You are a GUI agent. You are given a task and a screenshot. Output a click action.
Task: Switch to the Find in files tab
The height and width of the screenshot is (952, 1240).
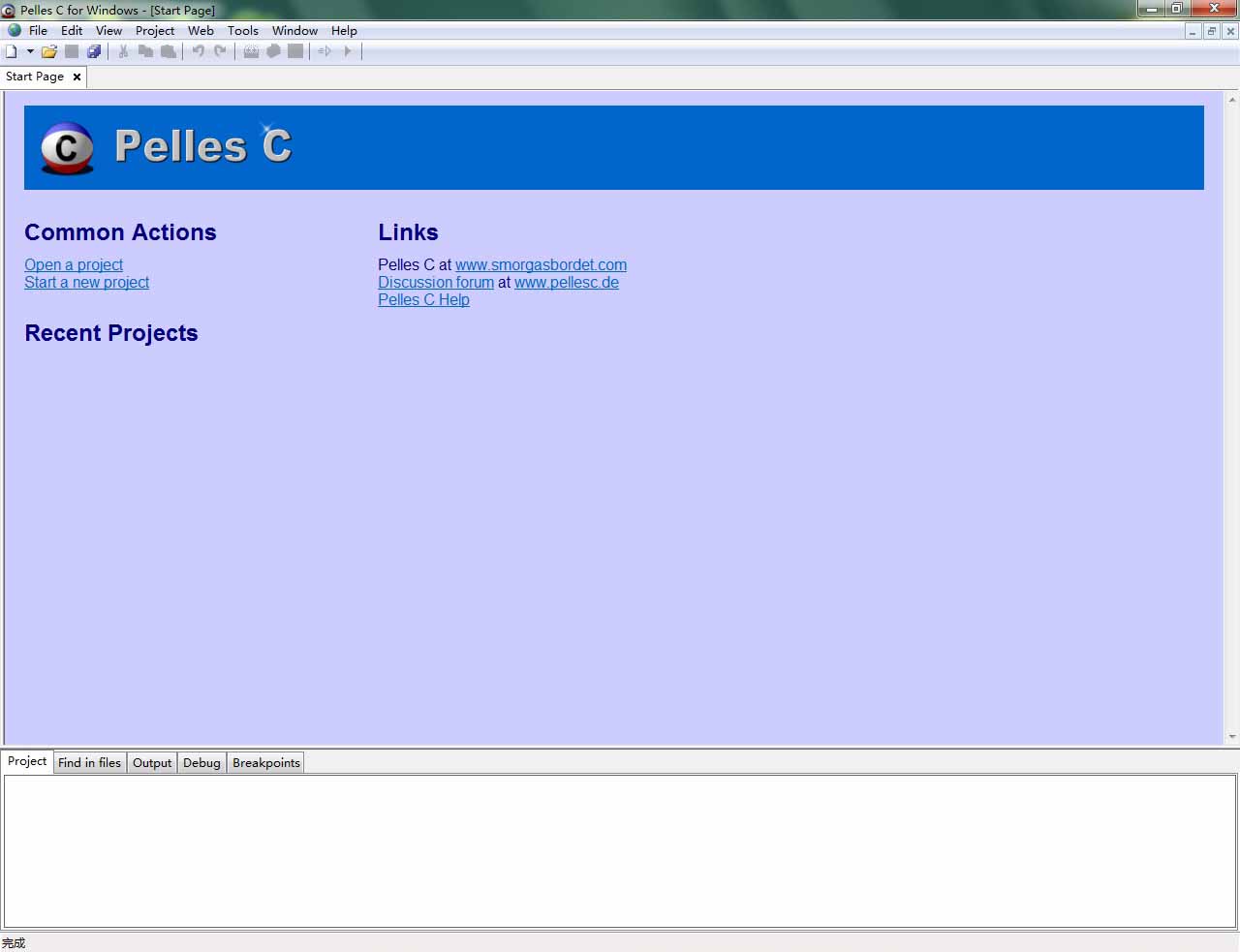[89, 763]
